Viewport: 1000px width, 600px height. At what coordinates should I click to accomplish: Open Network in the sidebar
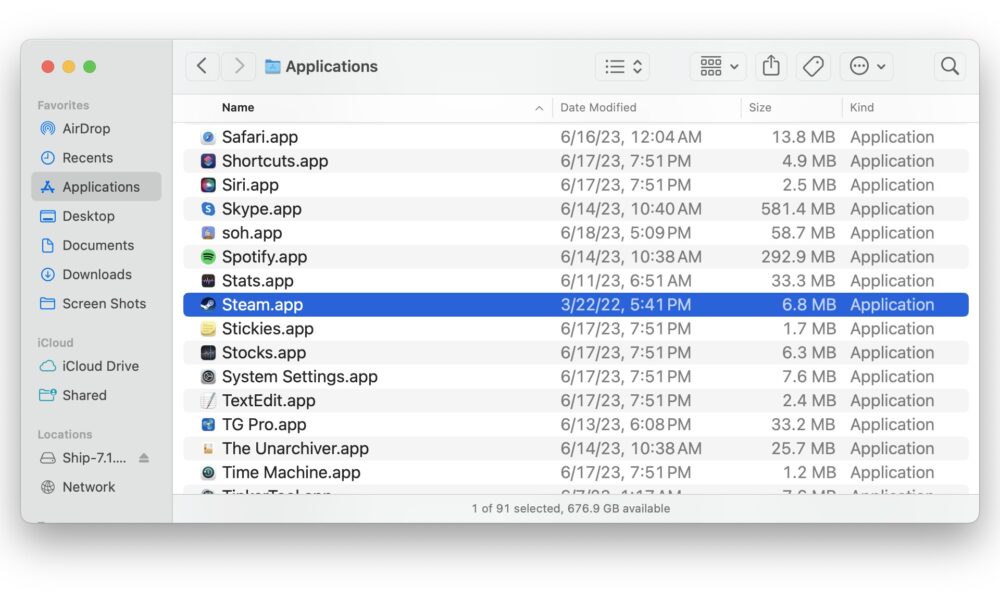click(96, 487)
